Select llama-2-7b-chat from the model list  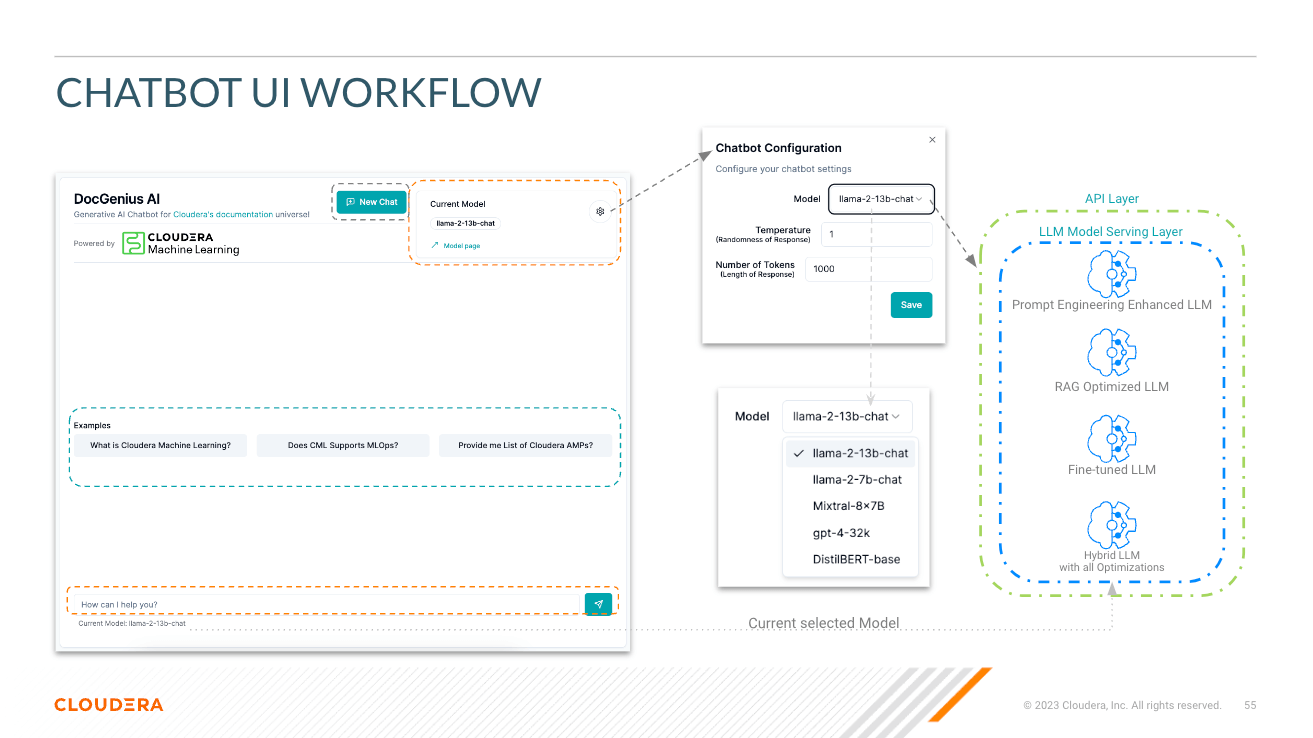point(850,480)
